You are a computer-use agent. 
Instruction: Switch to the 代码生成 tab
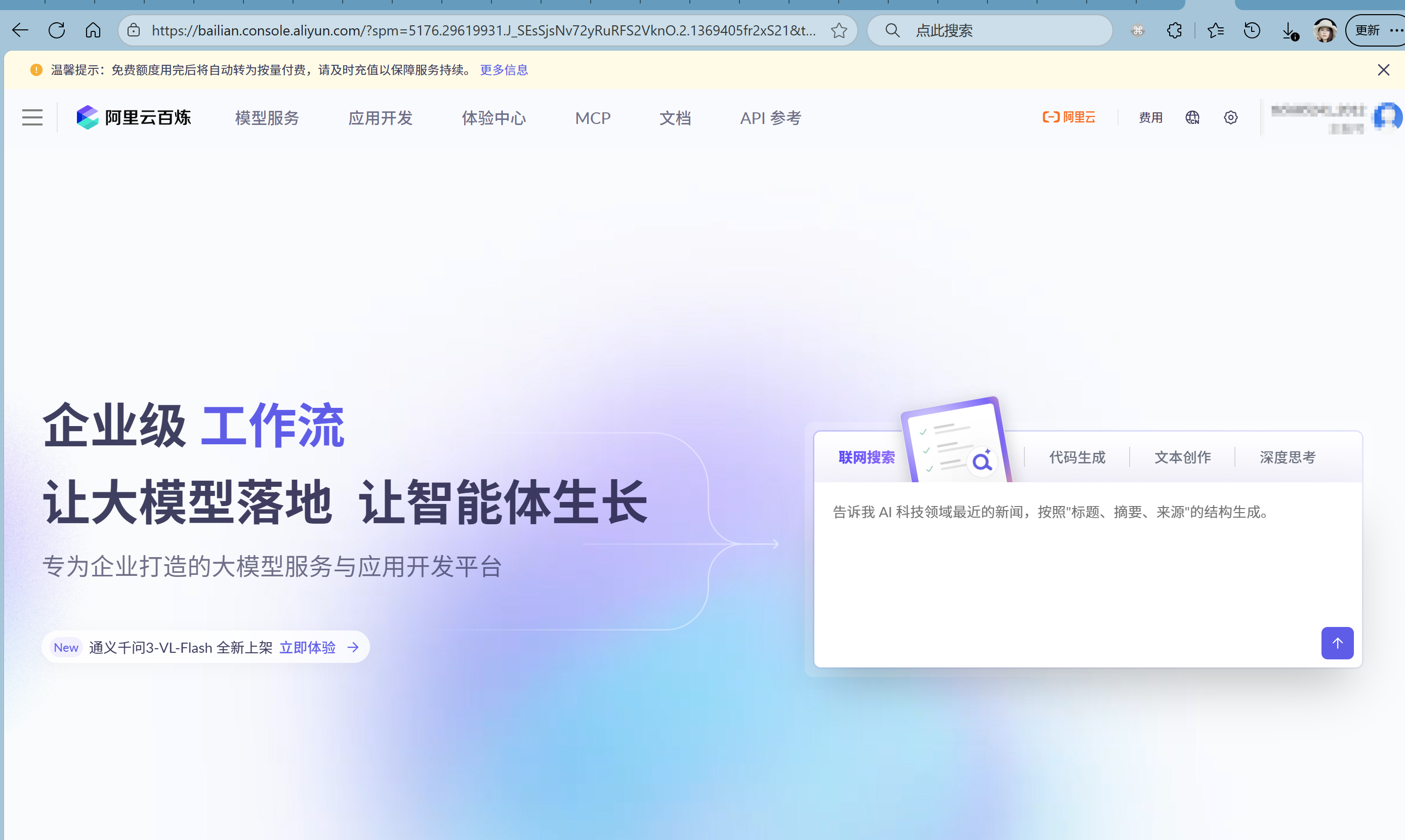pyautogui.click(x=1077, y=457)
